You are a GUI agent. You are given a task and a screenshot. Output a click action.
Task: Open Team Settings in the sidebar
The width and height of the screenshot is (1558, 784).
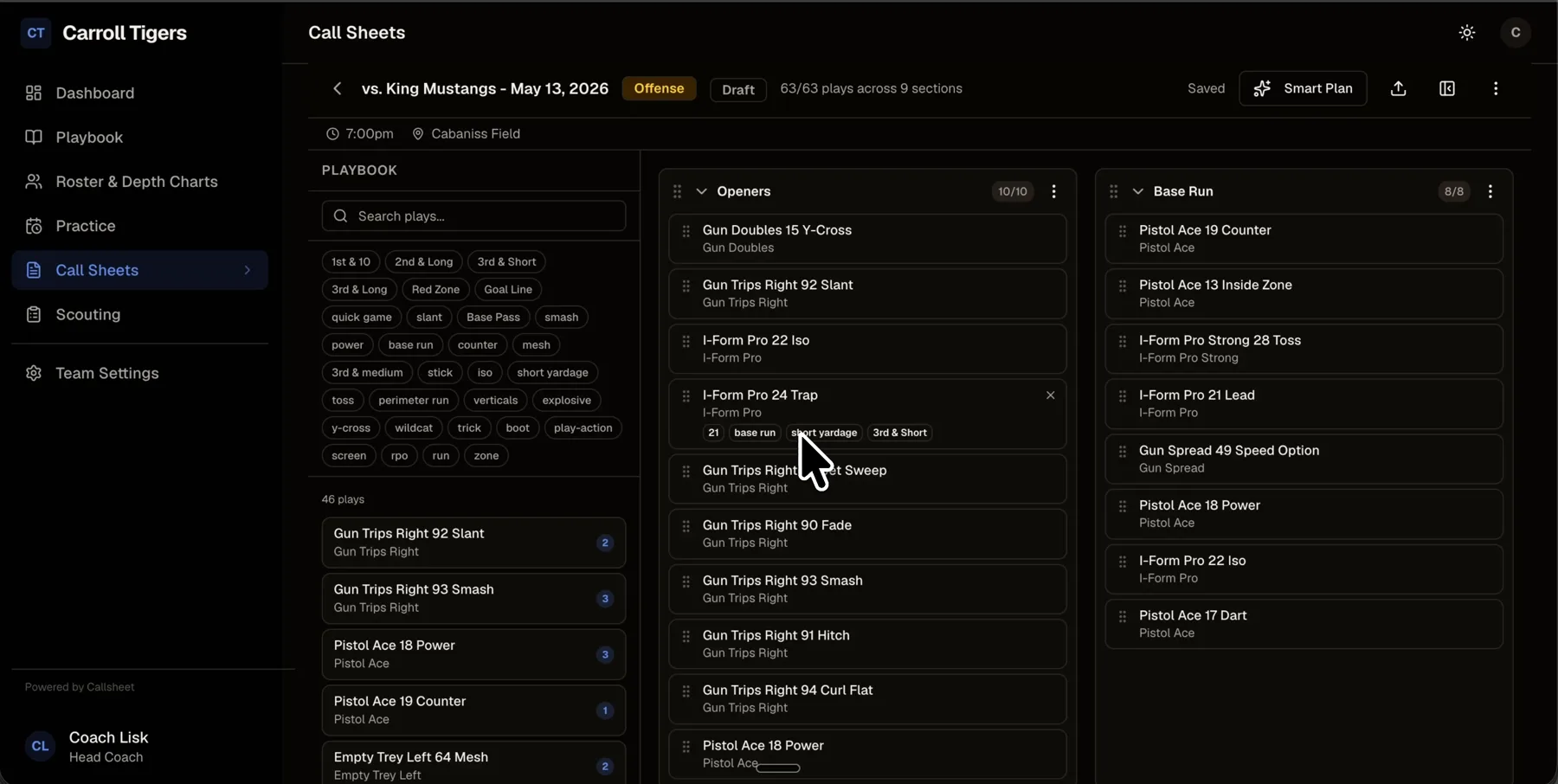pyautogui.click(x=139, y=374)
